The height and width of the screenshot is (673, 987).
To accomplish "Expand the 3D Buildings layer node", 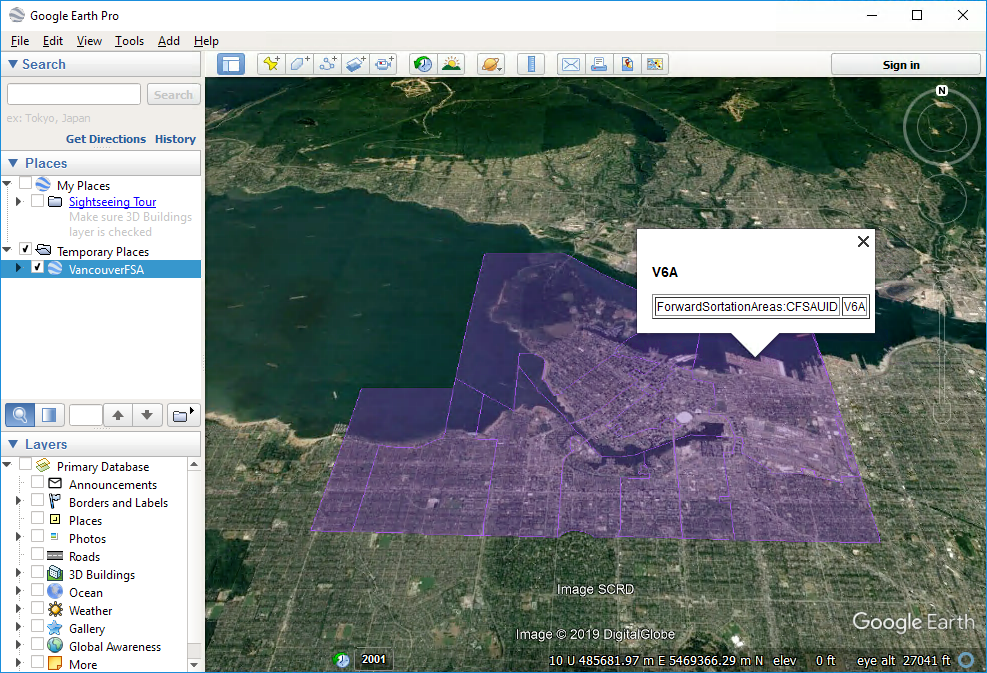I will point(18,573).
